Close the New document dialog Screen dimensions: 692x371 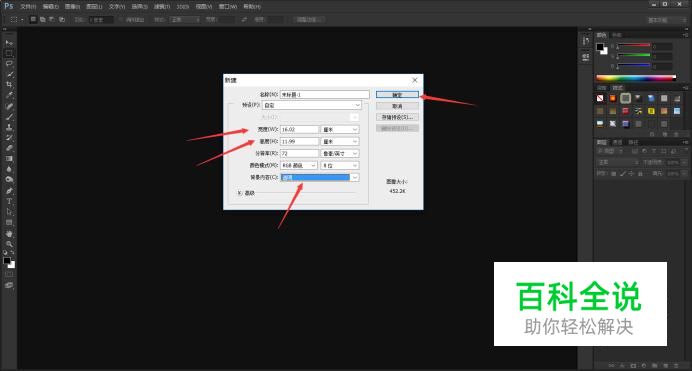click(x=415, y=80)
